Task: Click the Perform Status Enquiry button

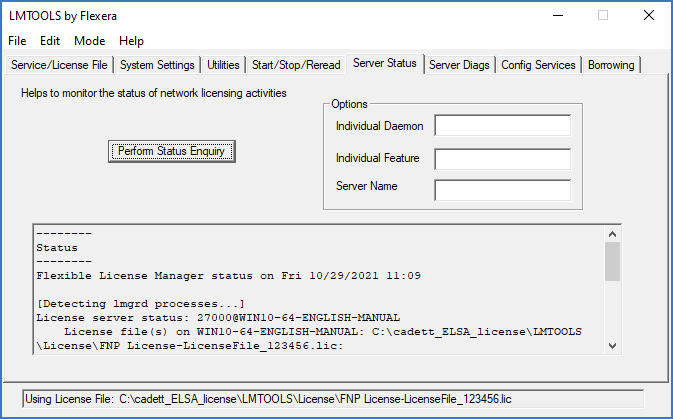Action: pos(172,152)
